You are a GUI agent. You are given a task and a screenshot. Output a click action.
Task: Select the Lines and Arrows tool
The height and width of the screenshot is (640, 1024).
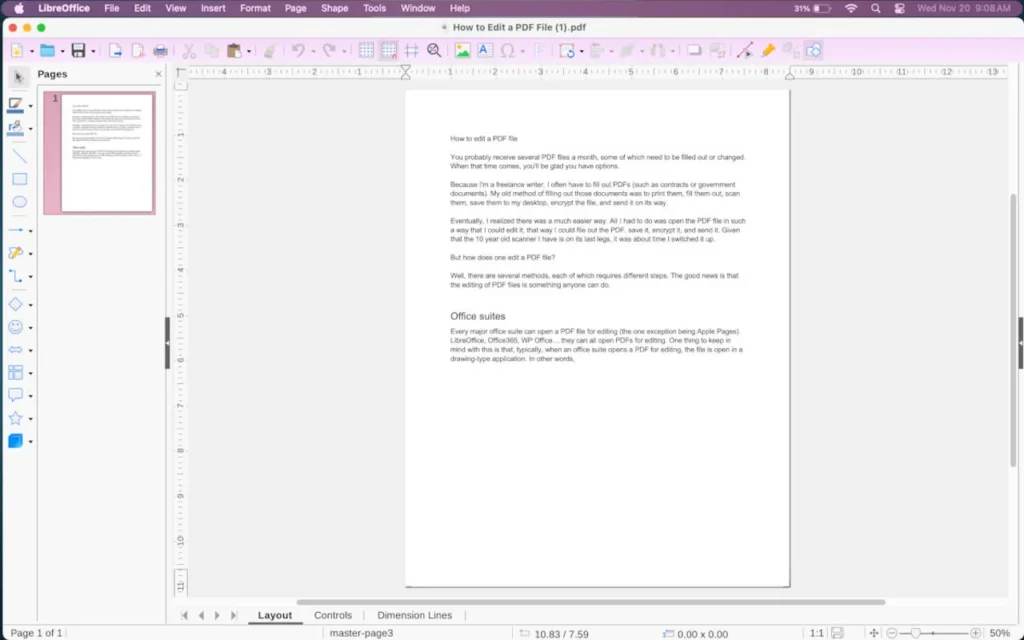16,230
